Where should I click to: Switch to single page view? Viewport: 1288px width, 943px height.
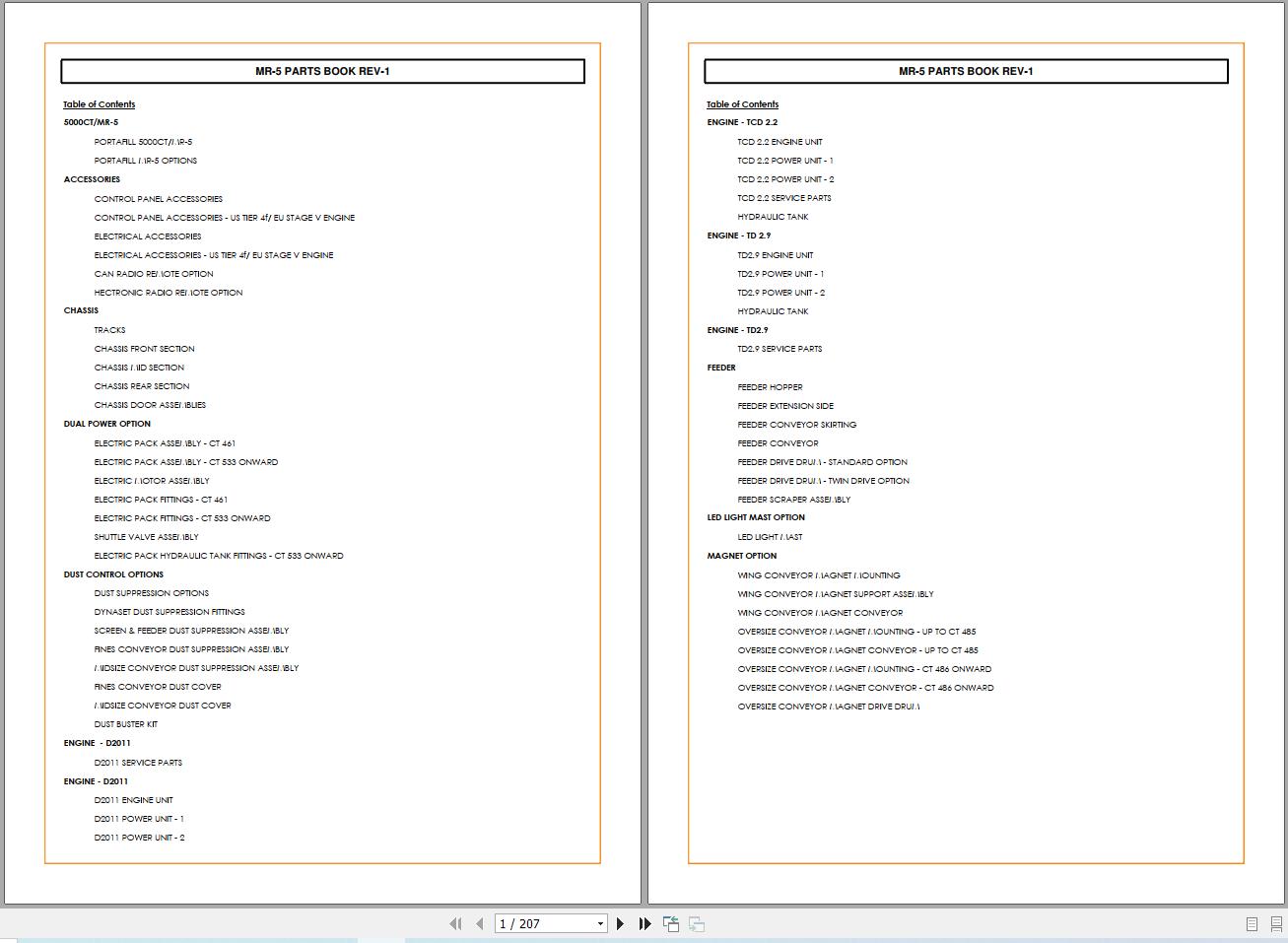[1252, 923]
